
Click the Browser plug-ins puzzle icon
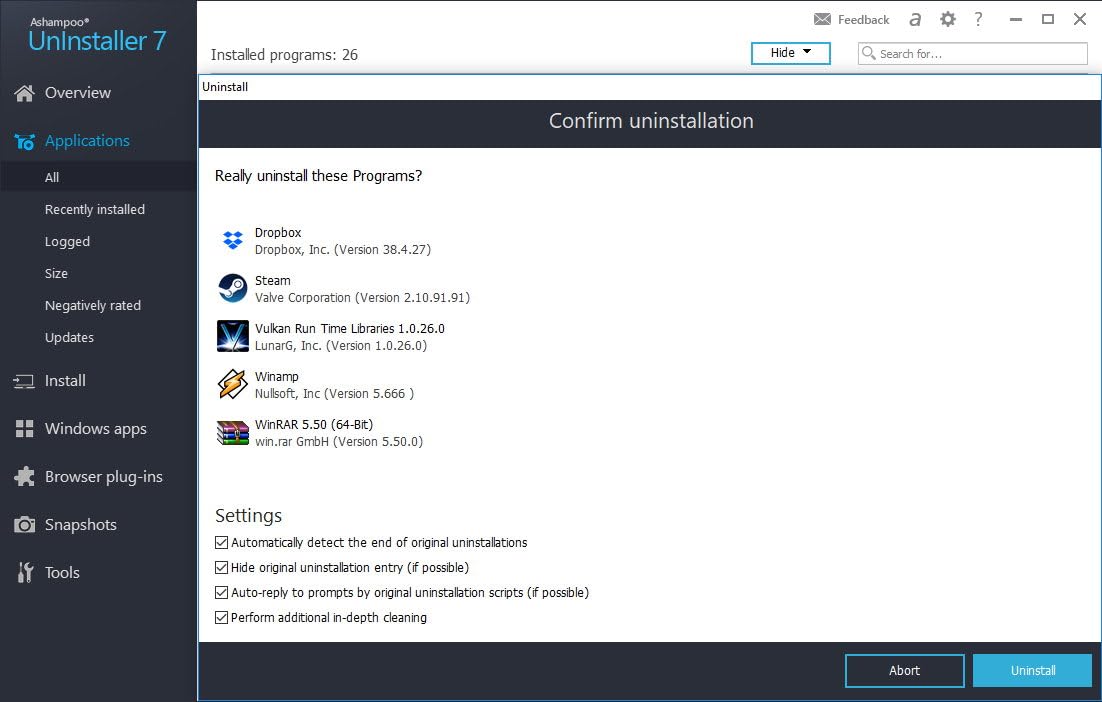point(24,476)
